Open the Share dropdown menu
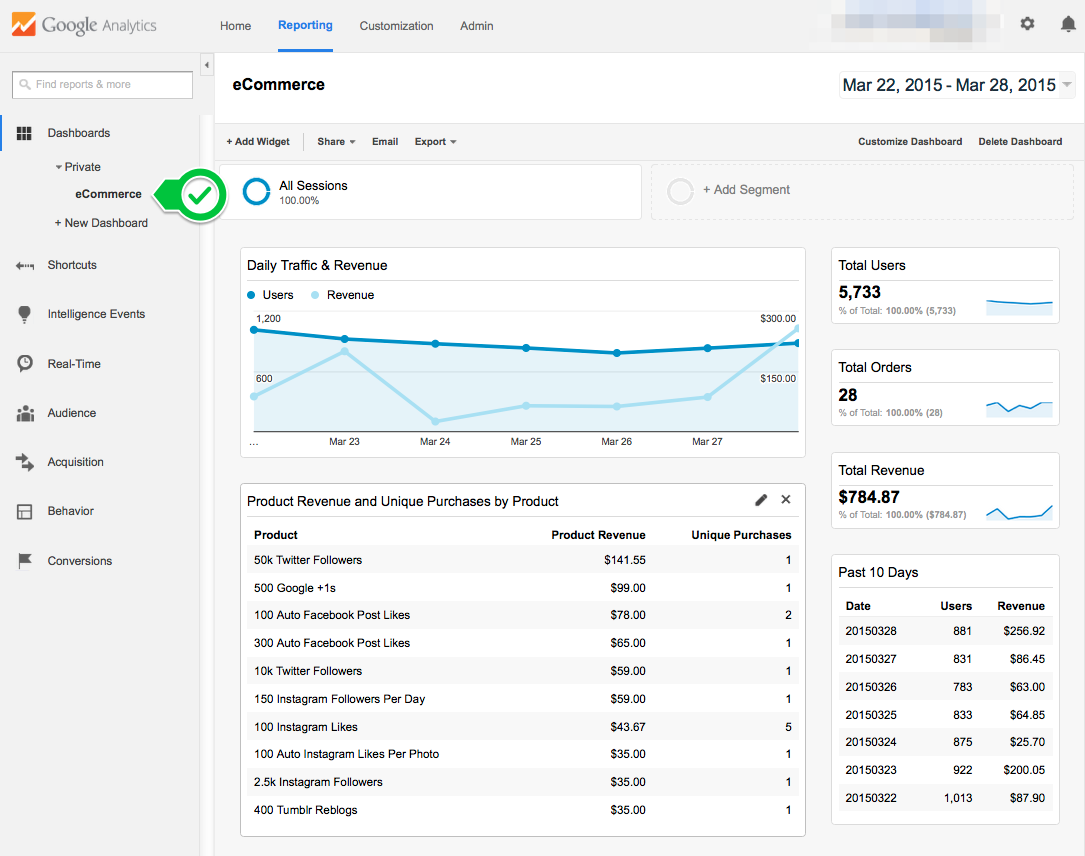Viewport: 1085px width, 856px height. tap(334, 141)
